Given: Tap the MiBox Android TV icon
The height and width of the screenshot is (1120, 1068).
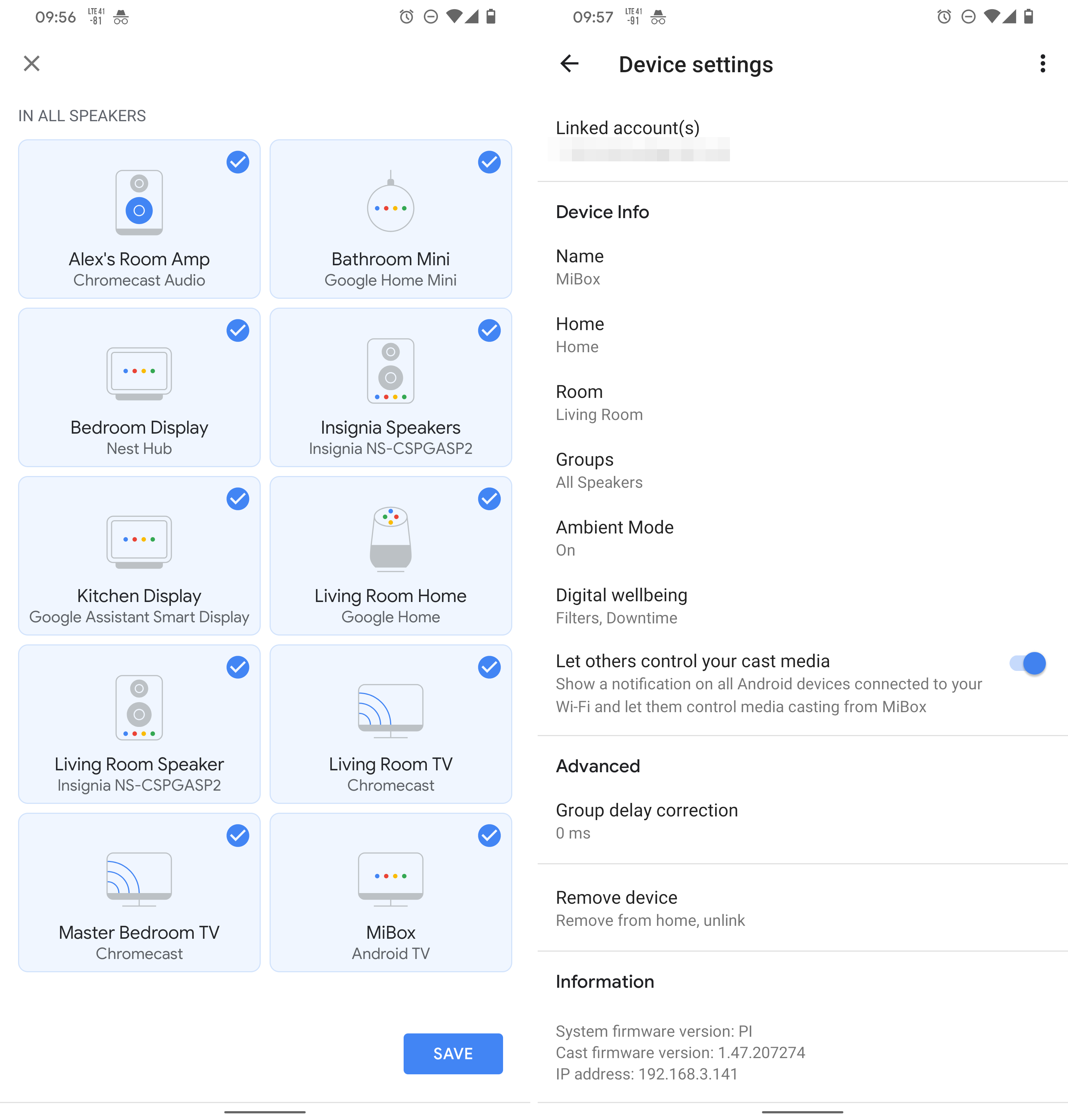Looking at the screenshot, I should 390,879.
